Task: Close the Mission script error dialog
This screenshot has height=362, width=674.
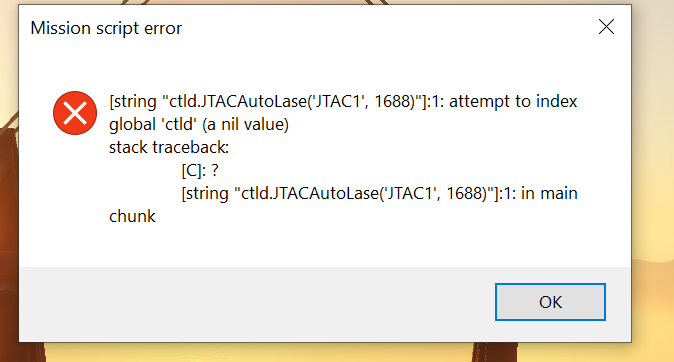Action: coord(606,27)
